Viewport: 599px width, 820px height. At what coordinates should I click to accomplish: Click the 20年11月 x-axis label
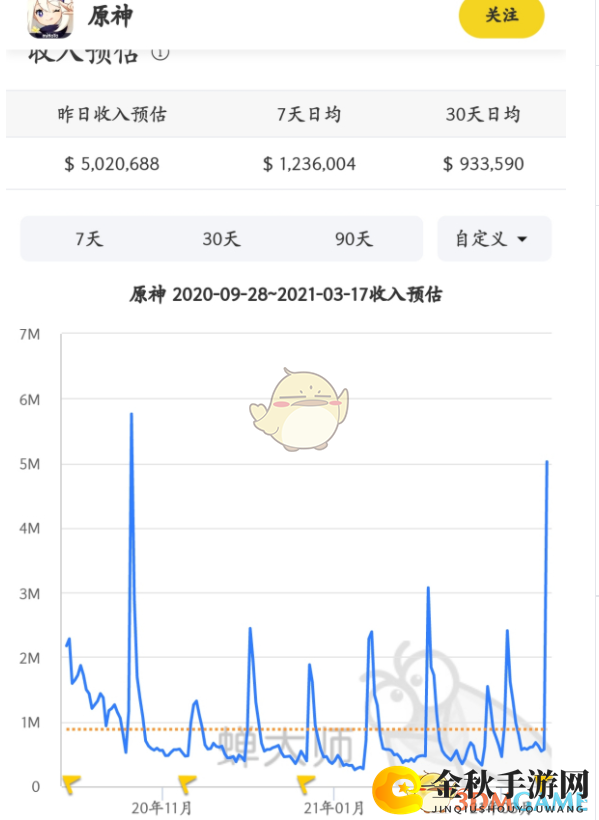click(x=162, y=808)
